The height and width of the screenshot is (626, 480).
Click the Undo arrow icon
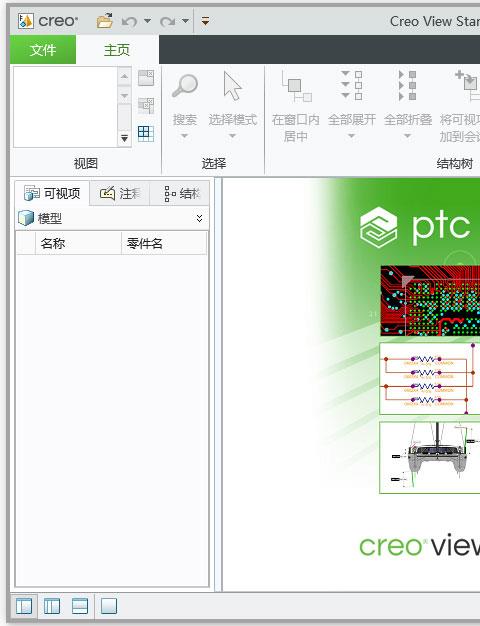(x=129, y=21)
